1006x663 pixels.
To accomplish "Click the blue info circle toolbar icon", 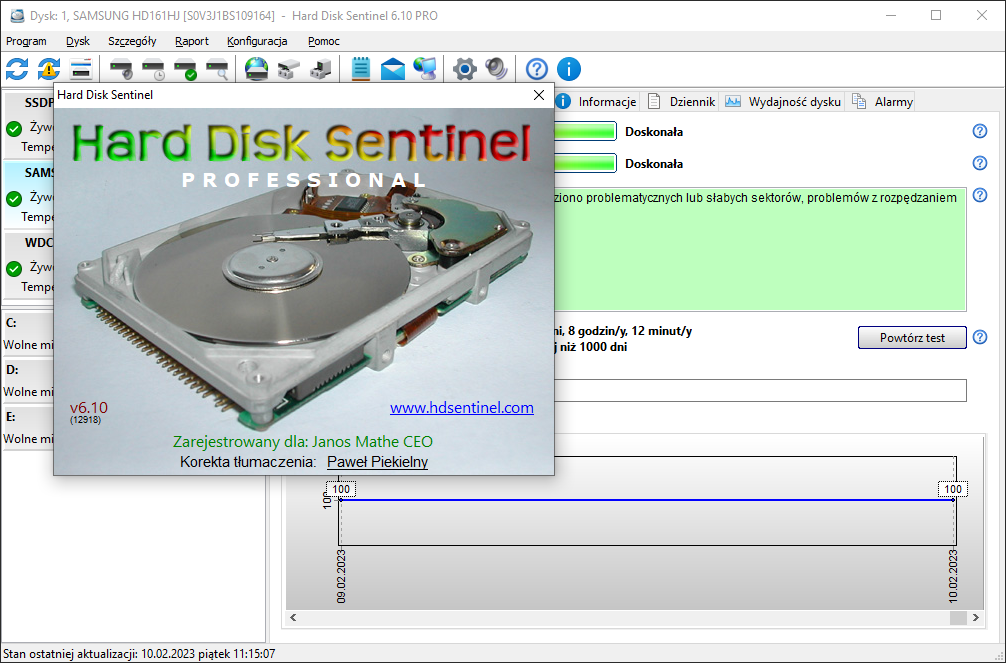I will point(568,69).
